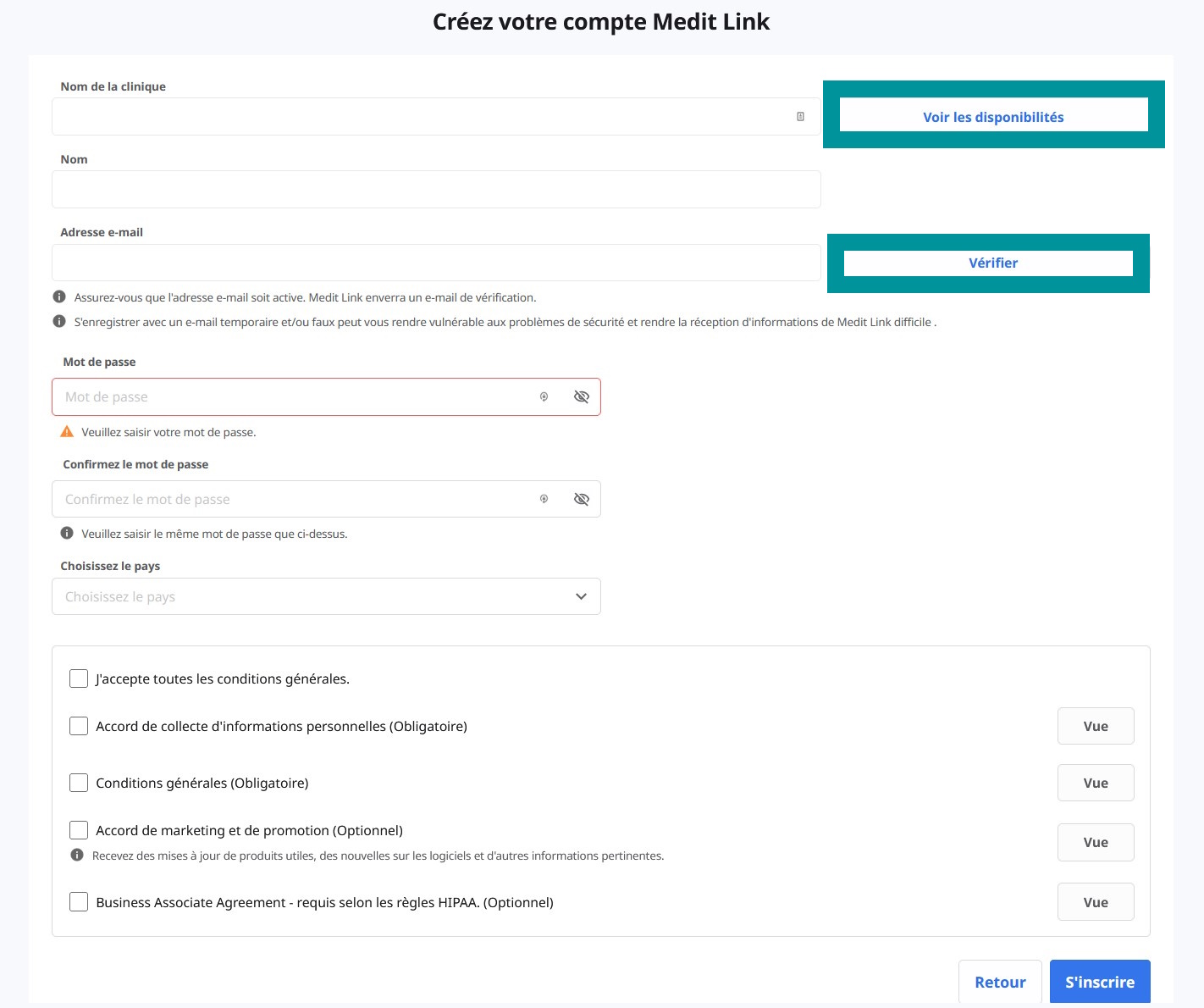Viewport: 1204px width, 1008px height.
Task: Click into the 'Nom' input field
Action: (x=436, y=190)
